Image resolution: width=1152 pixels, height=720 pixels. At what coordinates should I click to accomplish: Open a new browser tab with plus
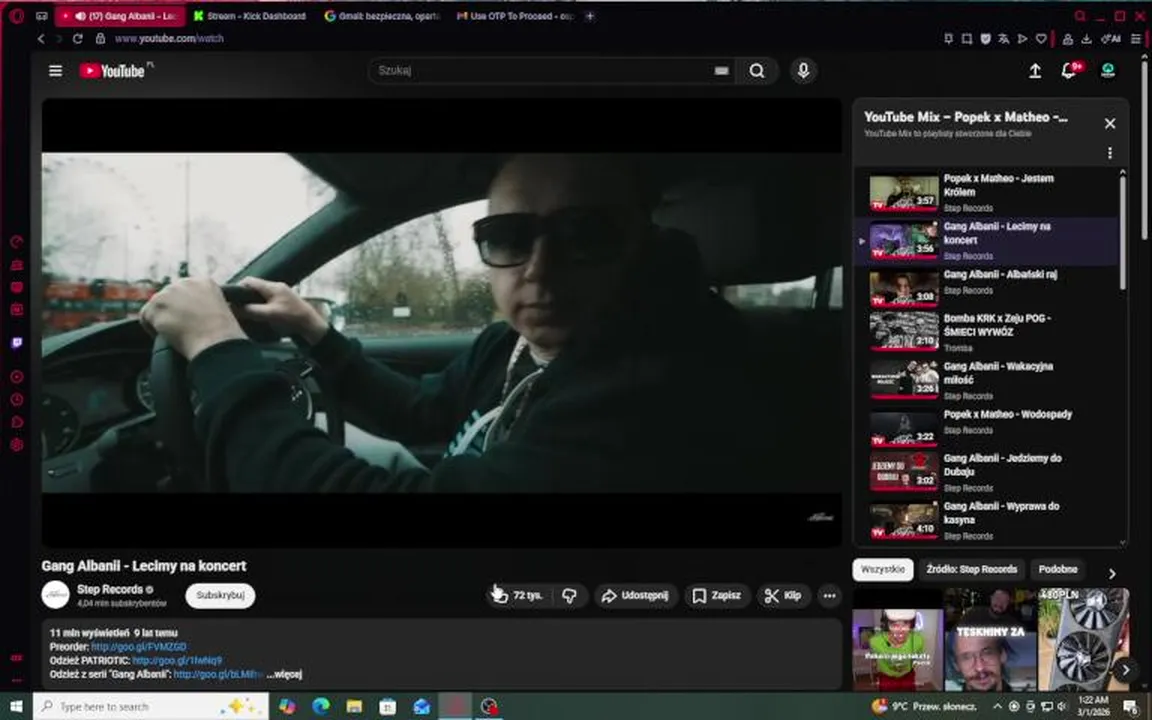589,15
